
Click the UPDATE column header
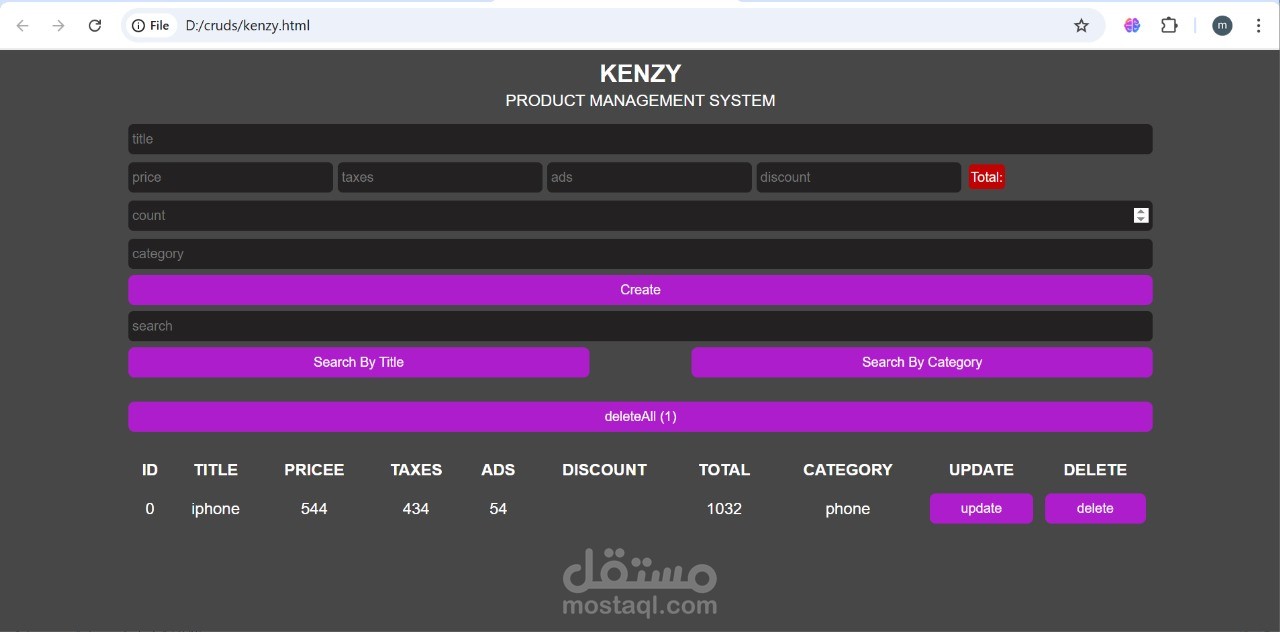pyautogui.click(x=981, y=470)
